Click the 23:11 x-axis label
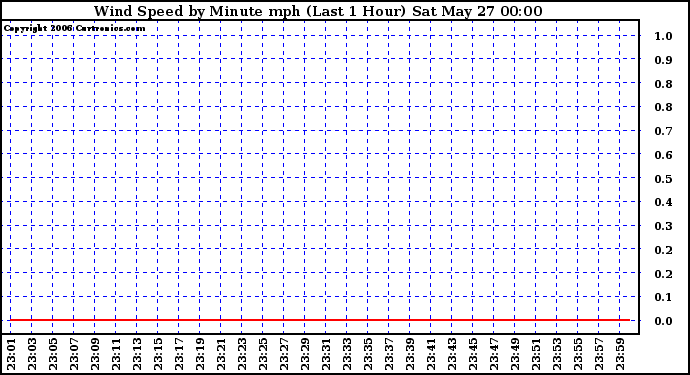690x375 pixels. point(116,354)
